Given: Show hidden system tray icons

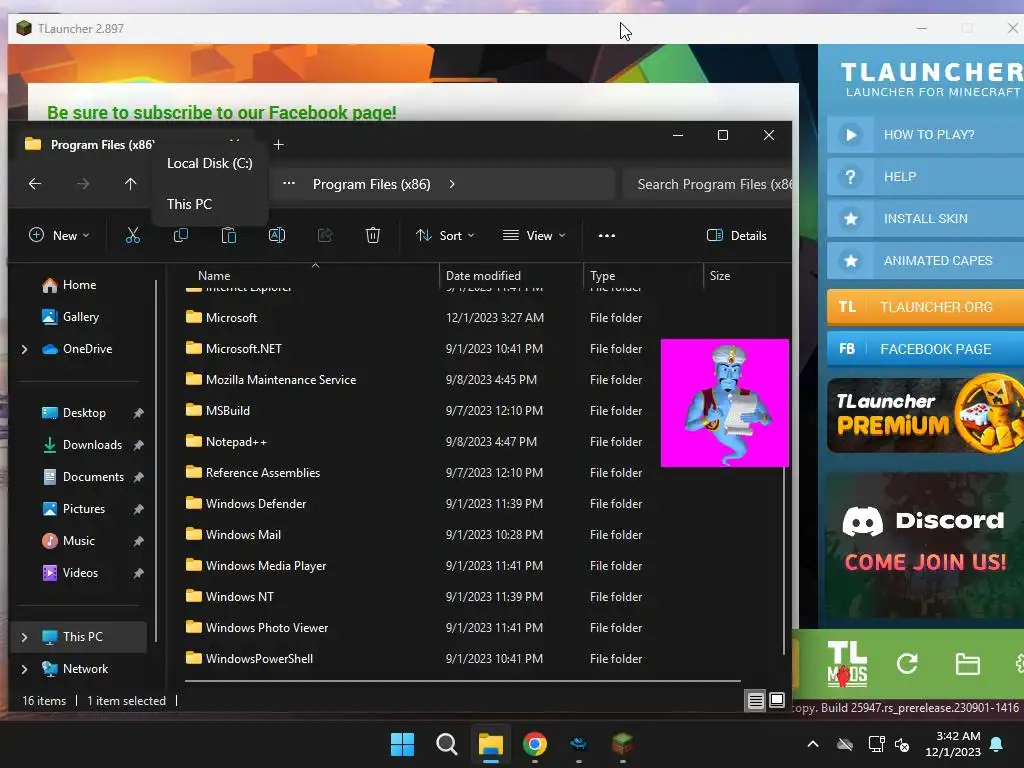Looking at the screenshot, I should point(813,744).
